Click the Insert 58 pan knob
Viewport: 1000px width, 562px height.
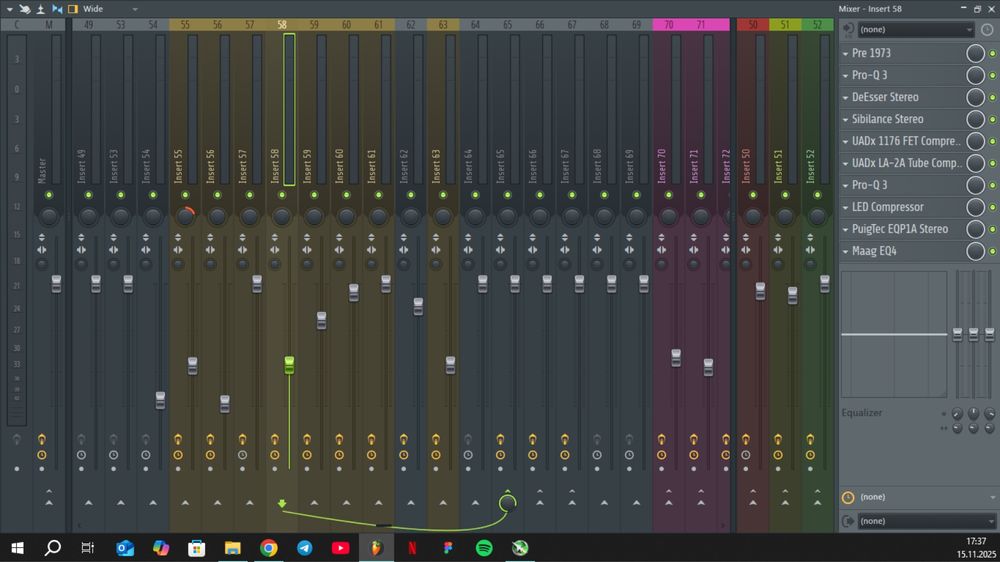coord(282,216)
